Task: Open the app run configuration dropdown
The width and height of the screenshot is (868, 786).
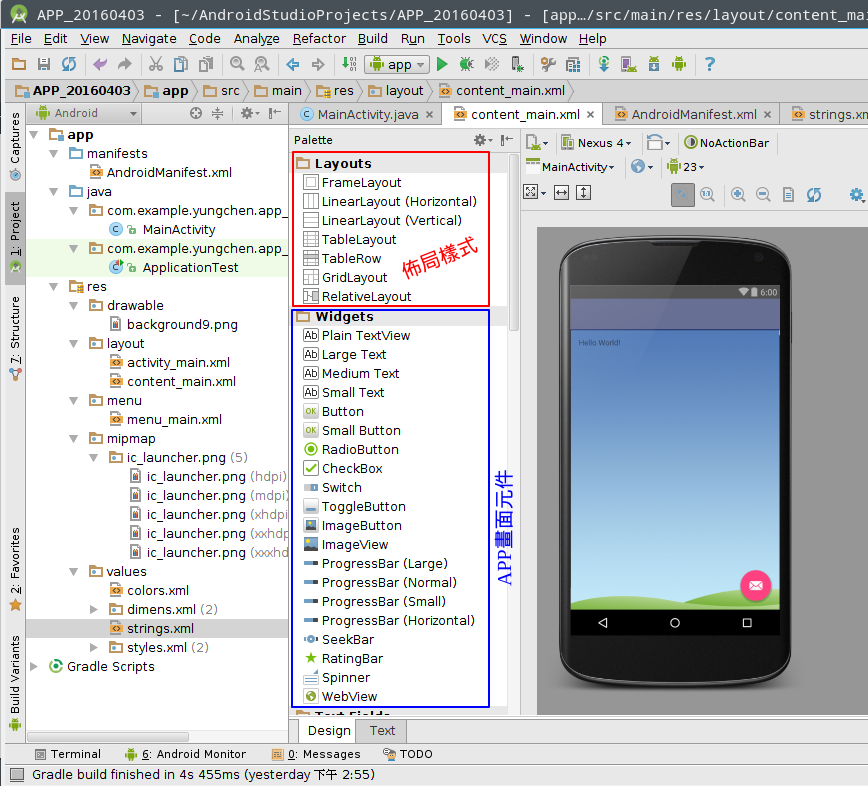Action: pos(397,65)
